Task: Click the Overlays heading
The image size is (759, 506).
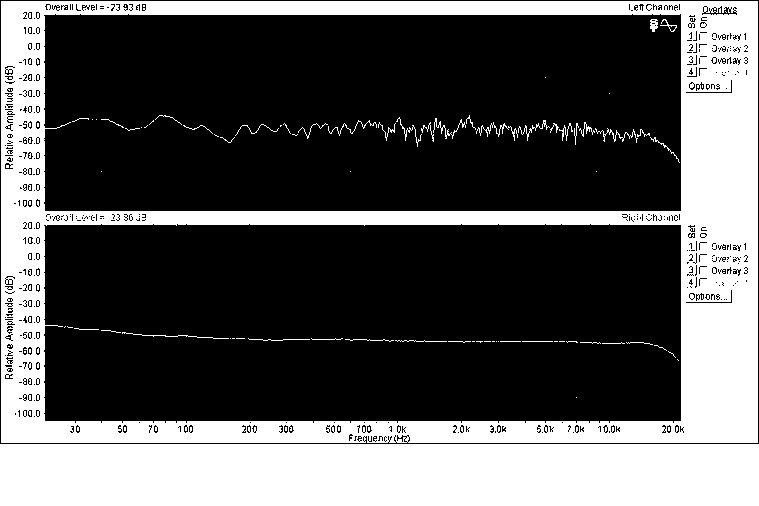Action: pos(719,10)
